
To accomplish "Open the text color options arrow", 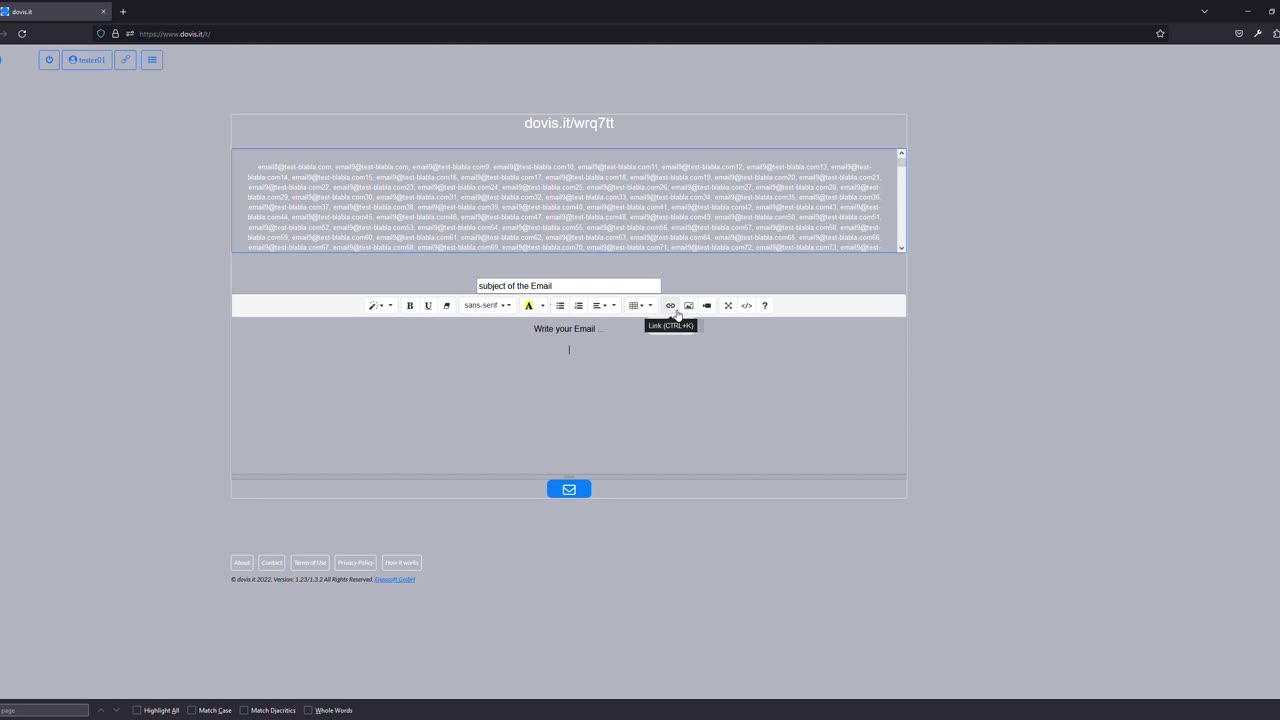I will tap(542, 306).
